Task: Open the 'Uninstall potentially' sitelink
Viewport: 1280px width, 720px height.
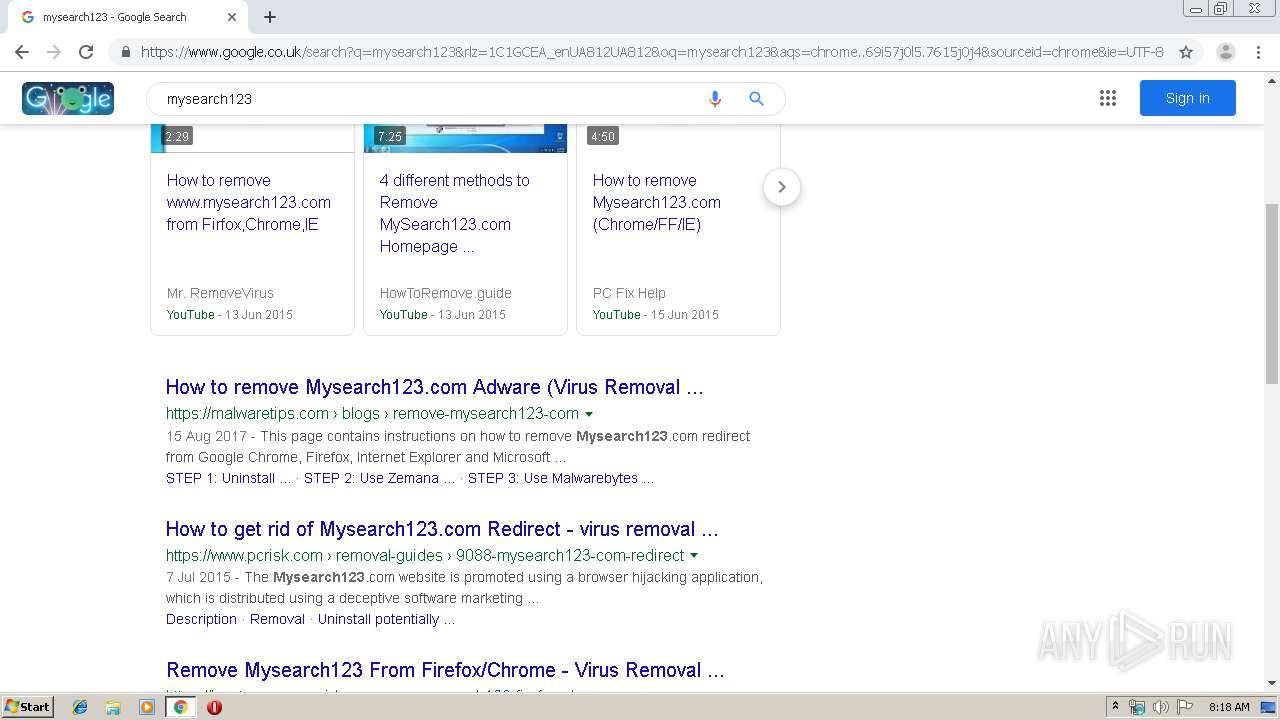Action: (x=386, y=619)
